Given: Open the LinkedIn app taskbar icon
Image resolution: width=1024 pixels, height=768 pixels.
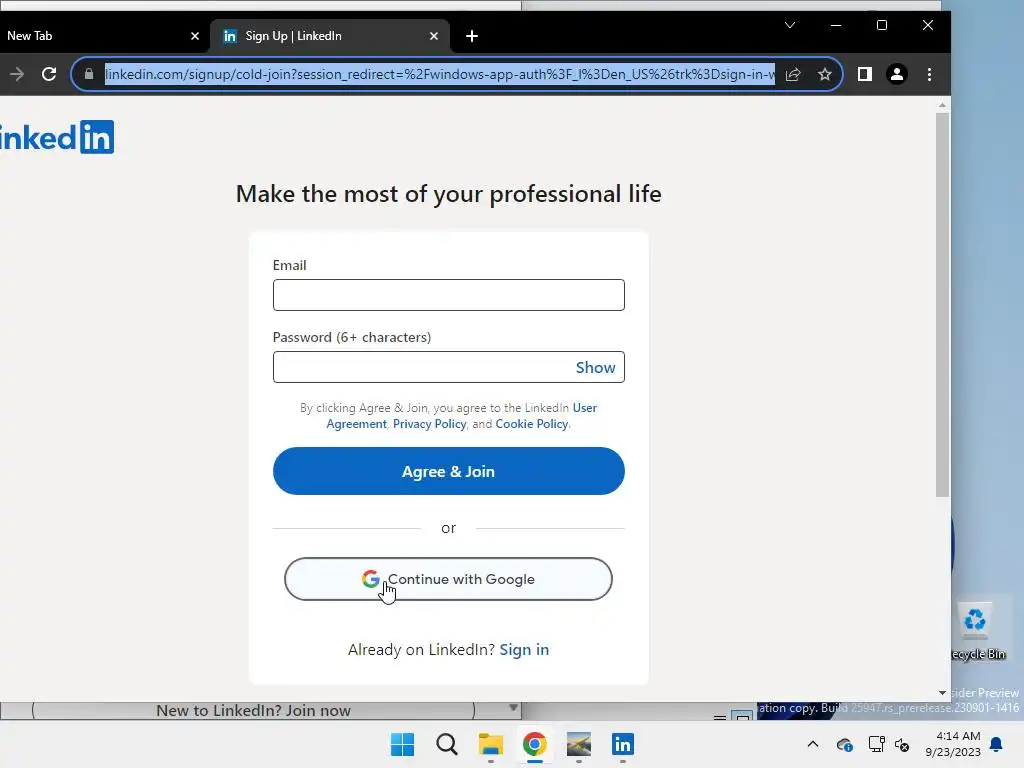Looking at the screenshot, I should pos(622,744).
